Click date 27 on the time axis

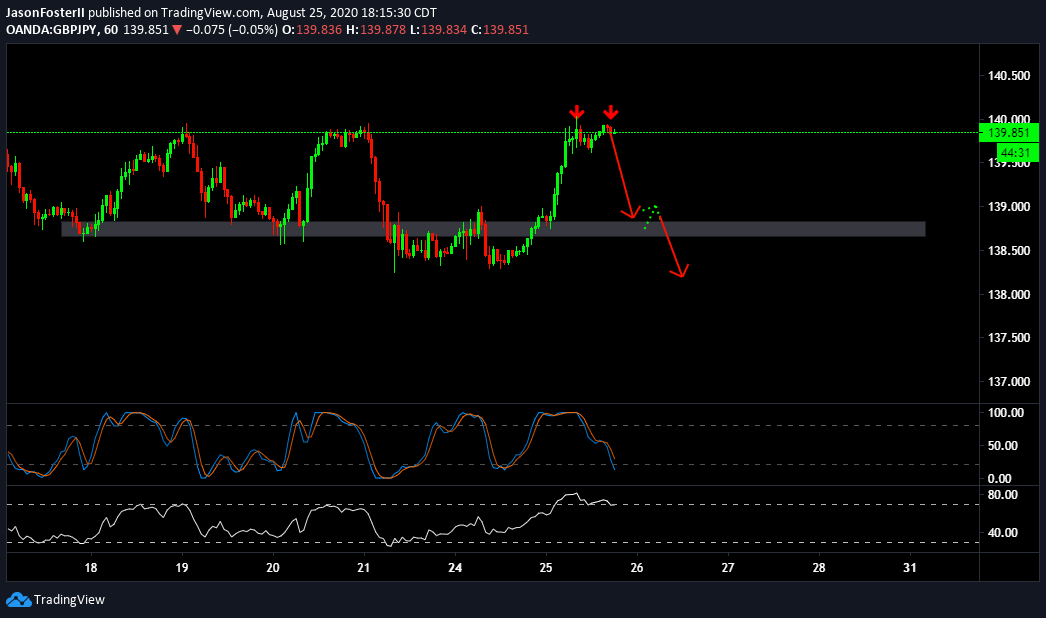tap(728, 568)
